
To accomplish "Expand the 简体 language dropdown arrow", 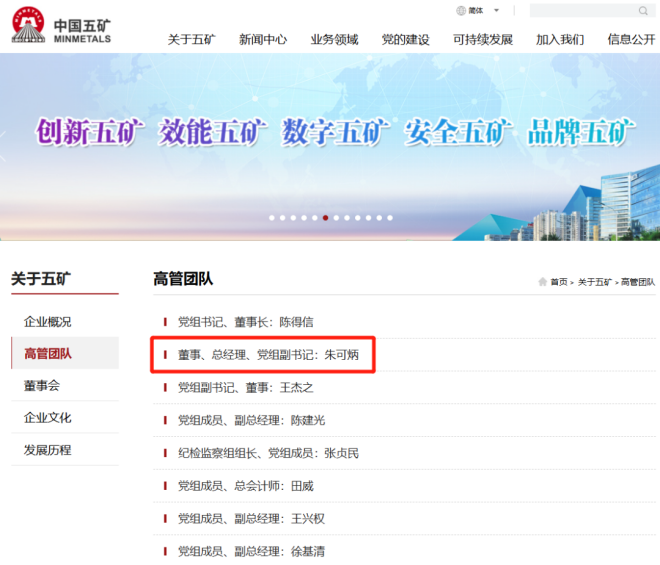I will 496,11.
